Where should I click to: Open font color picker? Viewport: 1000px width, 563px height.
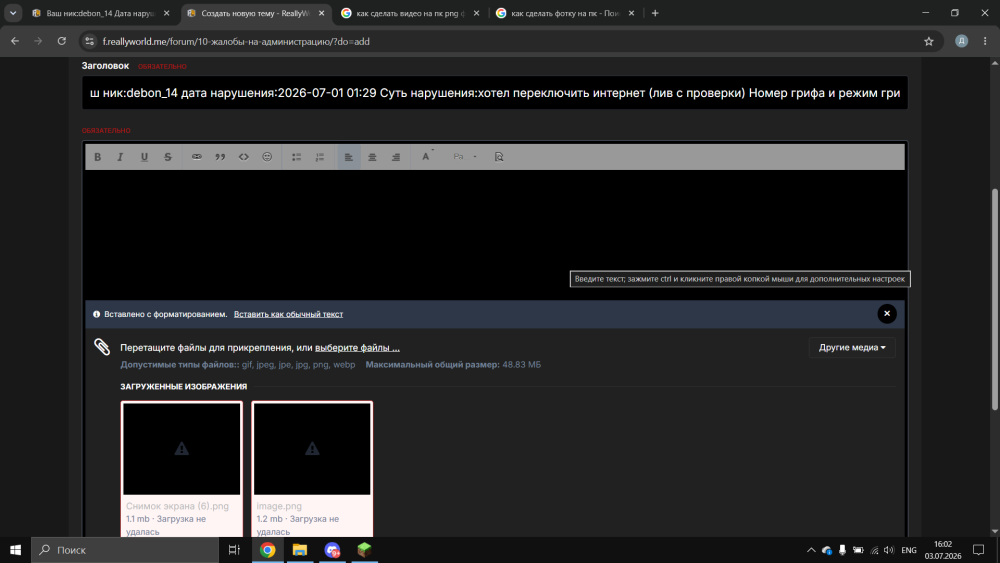tap(426, 157)
